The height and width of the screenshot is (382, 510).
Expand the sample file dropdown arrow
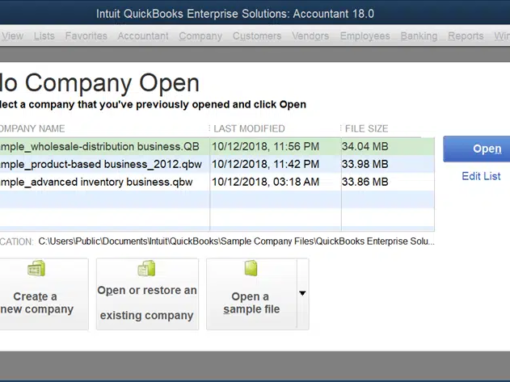click(x=302, y=294)
